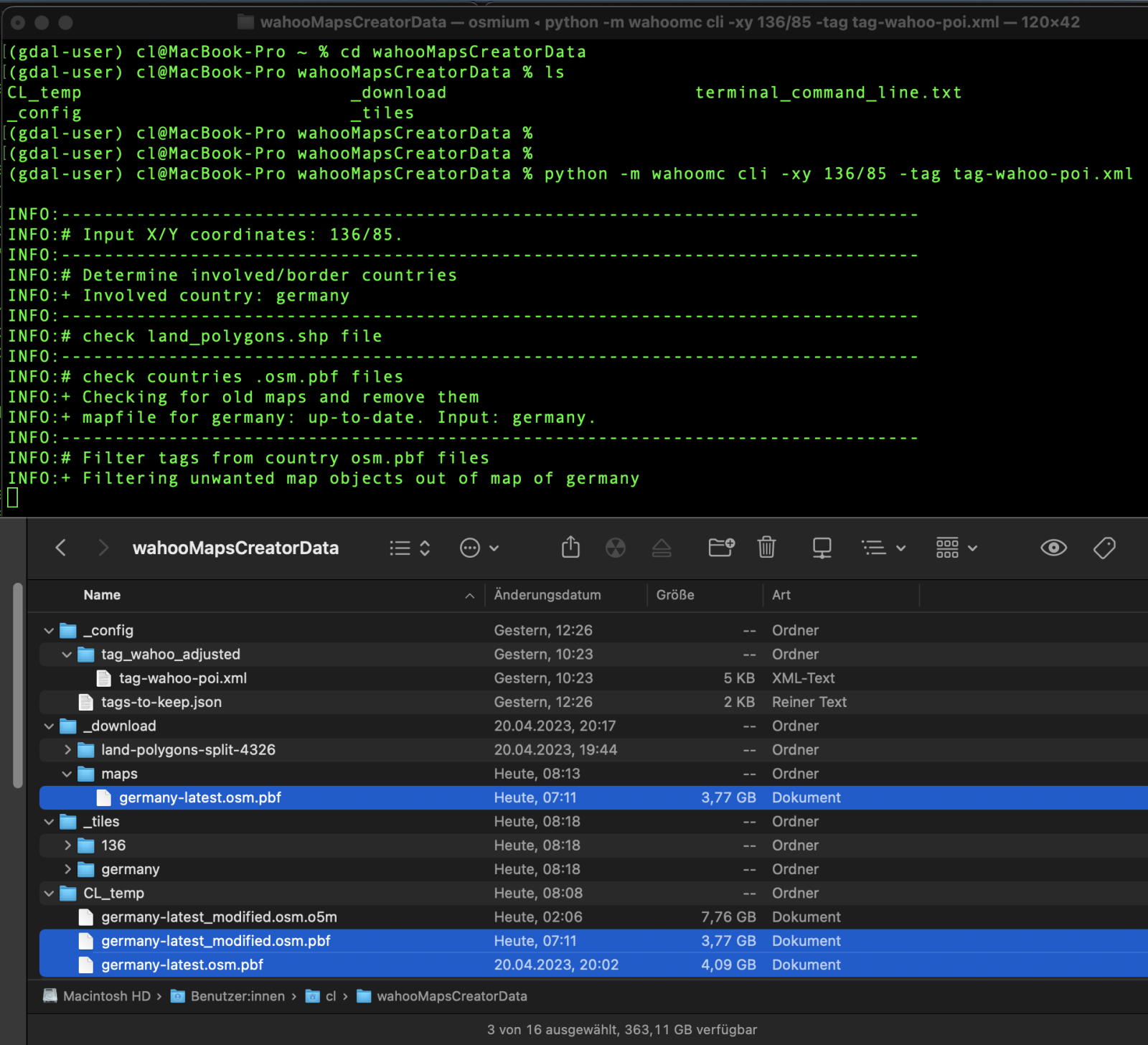1148x1045 pixels.
Task: Open the grouping options dropdown
Action: (x=956, y=548)
